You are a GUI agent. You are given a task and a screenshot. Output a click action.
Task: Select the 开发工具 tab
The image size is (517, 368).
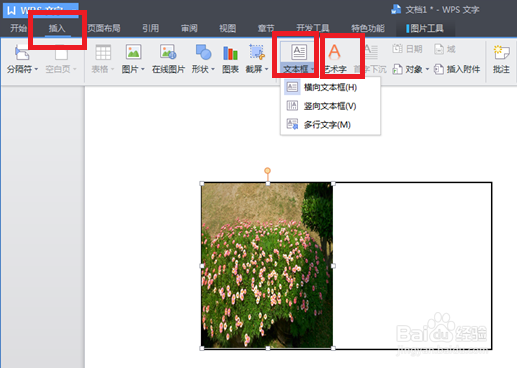coord(313,28)
